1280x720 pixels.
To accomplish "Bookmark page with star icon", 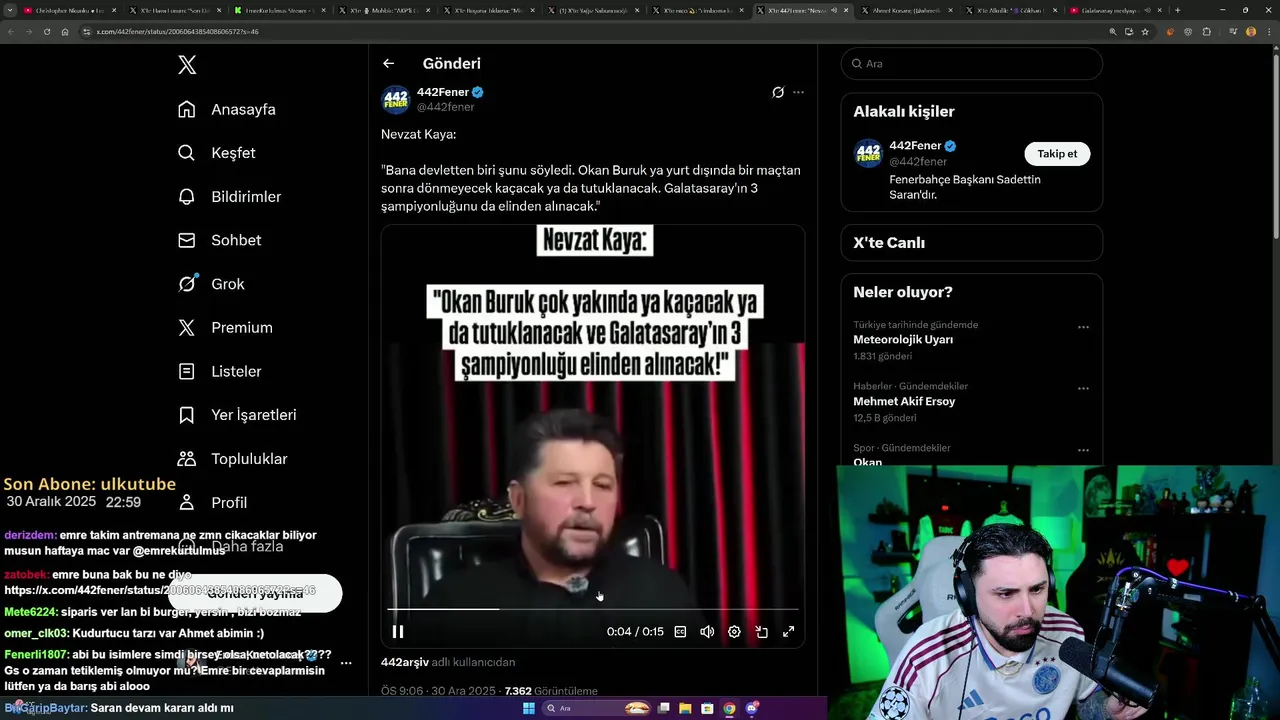I will [1145, 31].
